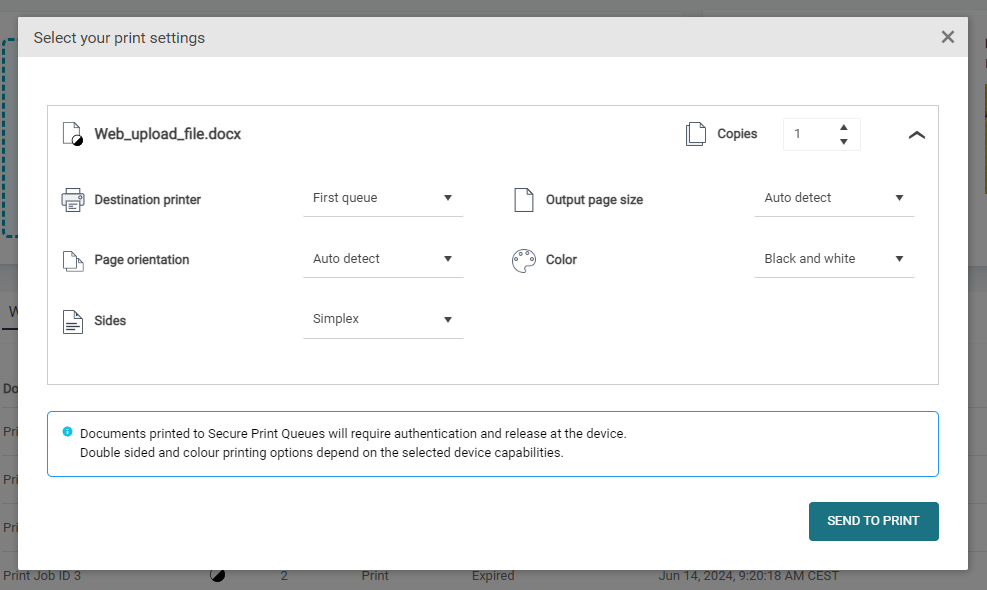
Task: Click the Copies pages icon
Action: (x=695, y=134)
